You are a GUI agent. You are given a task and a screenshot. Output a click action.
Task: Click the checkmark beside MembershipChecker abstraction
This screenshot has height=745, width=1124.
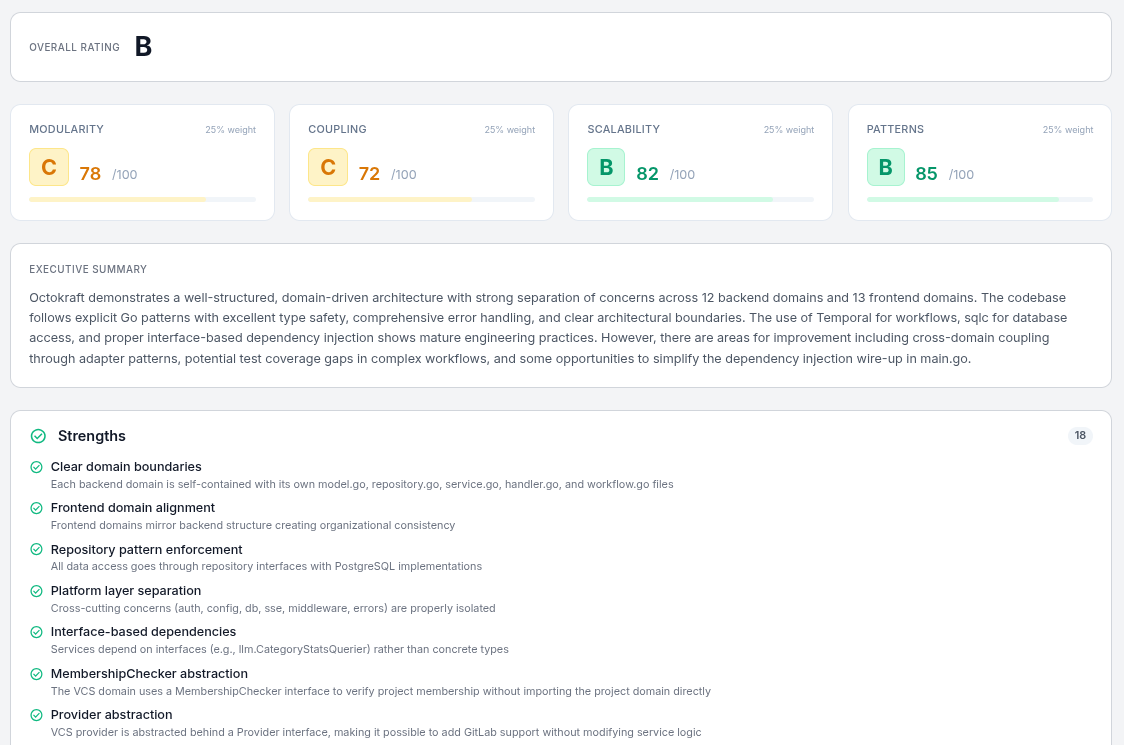pyautogui.click(x=37, y=674)
